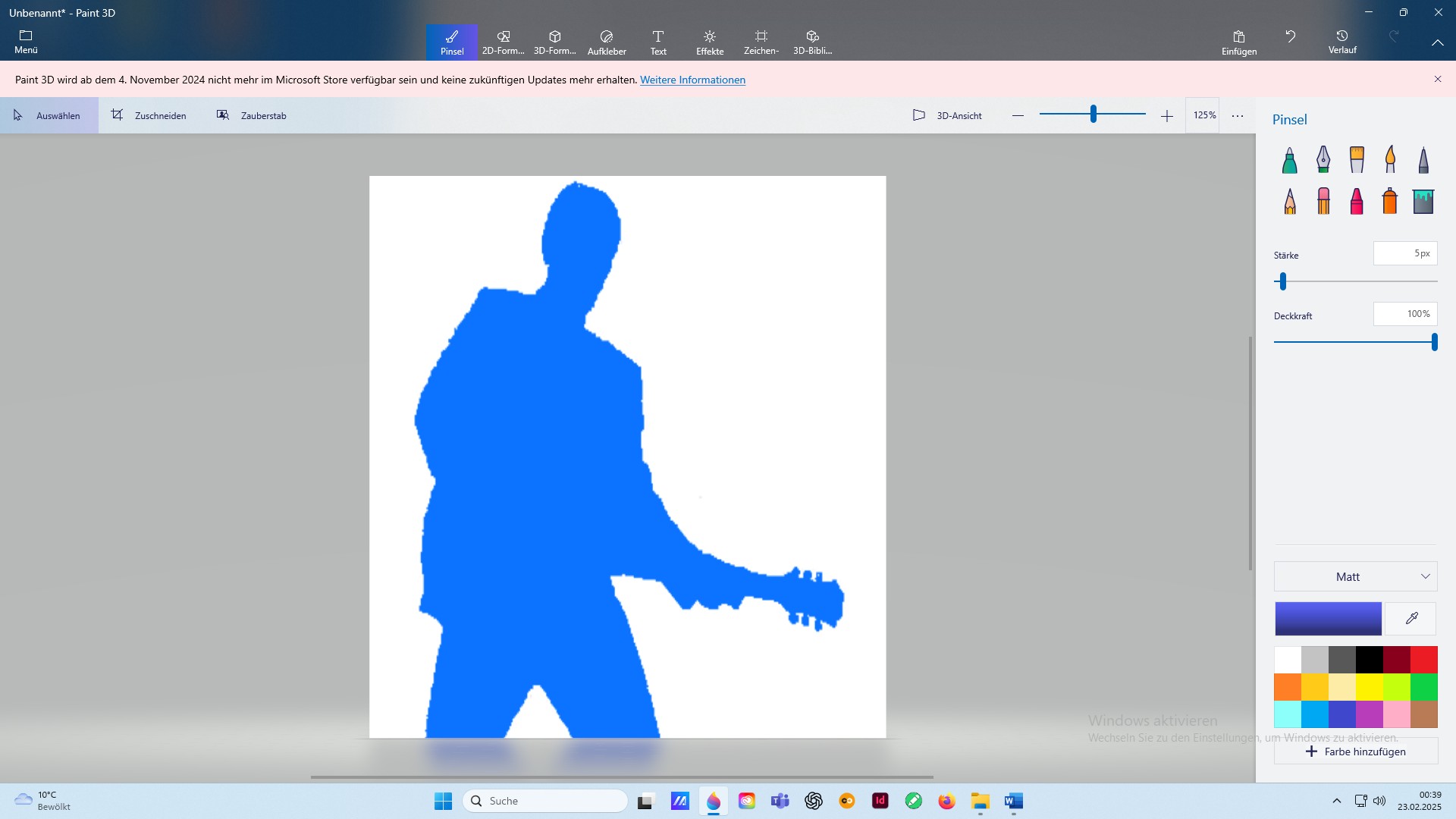Pick the Watercolor brush tool
The height and width of the screenshot is (819, 1456).
1390,160
